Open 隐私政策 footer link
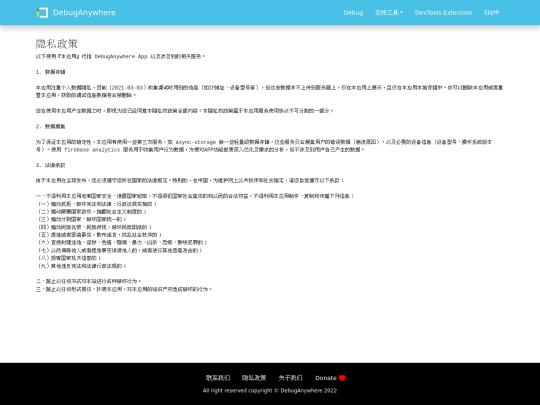This screenshot has width=540, height=405. [x=254, y=378]
